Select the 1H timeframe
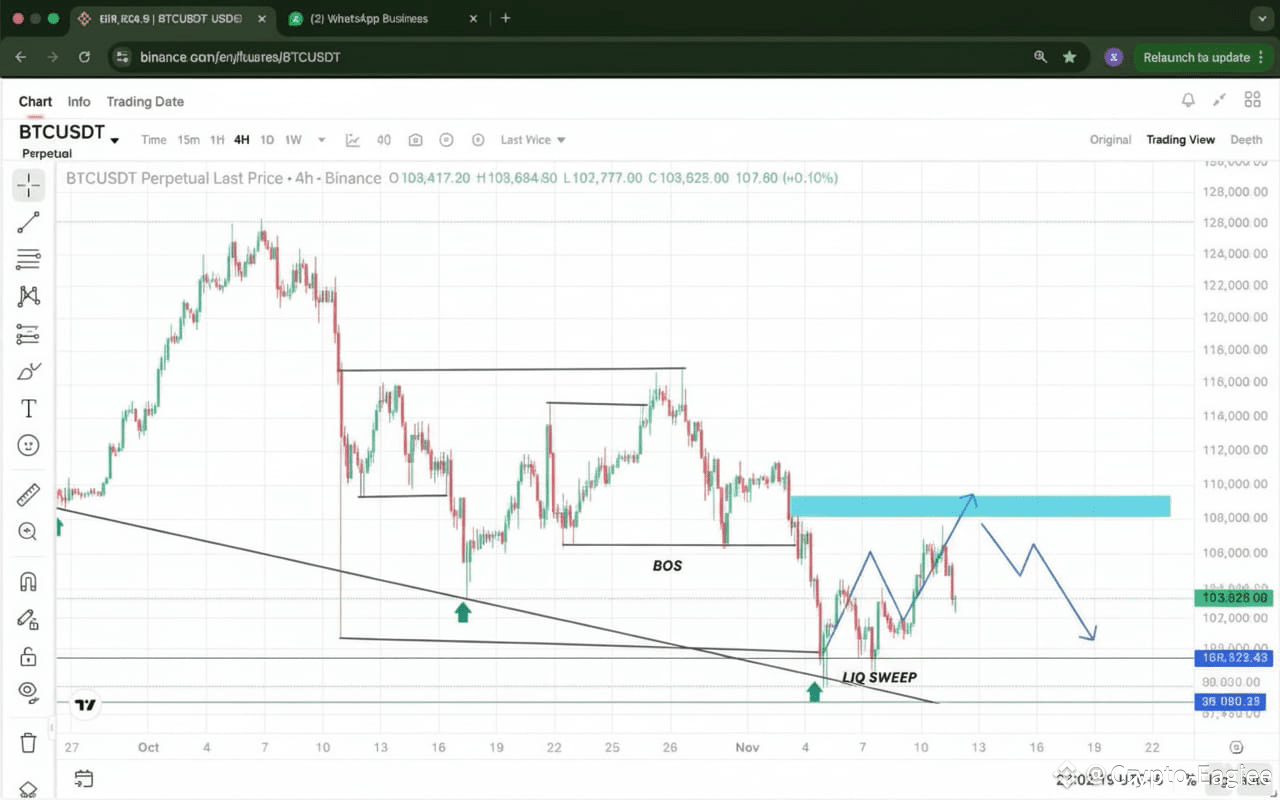The width and height of the screenshot is (1280, 800). (x=217, y=140)
